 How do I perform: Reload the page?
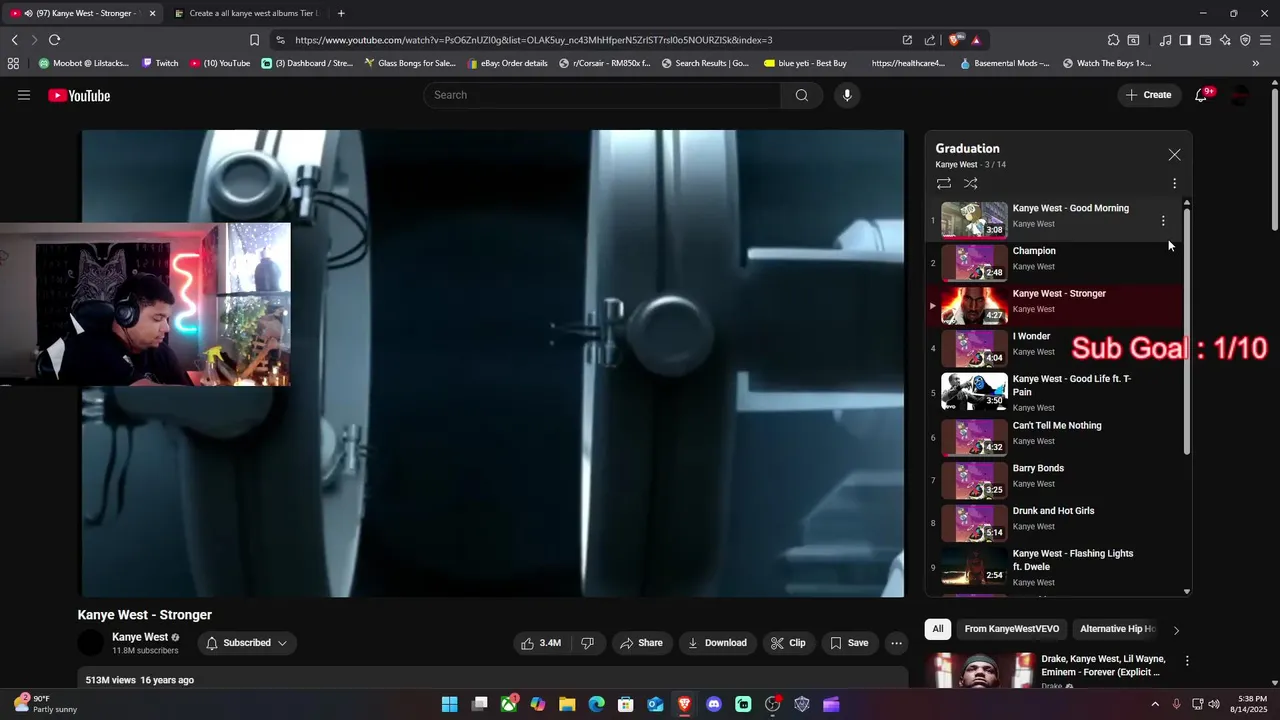tap(54, 40)
